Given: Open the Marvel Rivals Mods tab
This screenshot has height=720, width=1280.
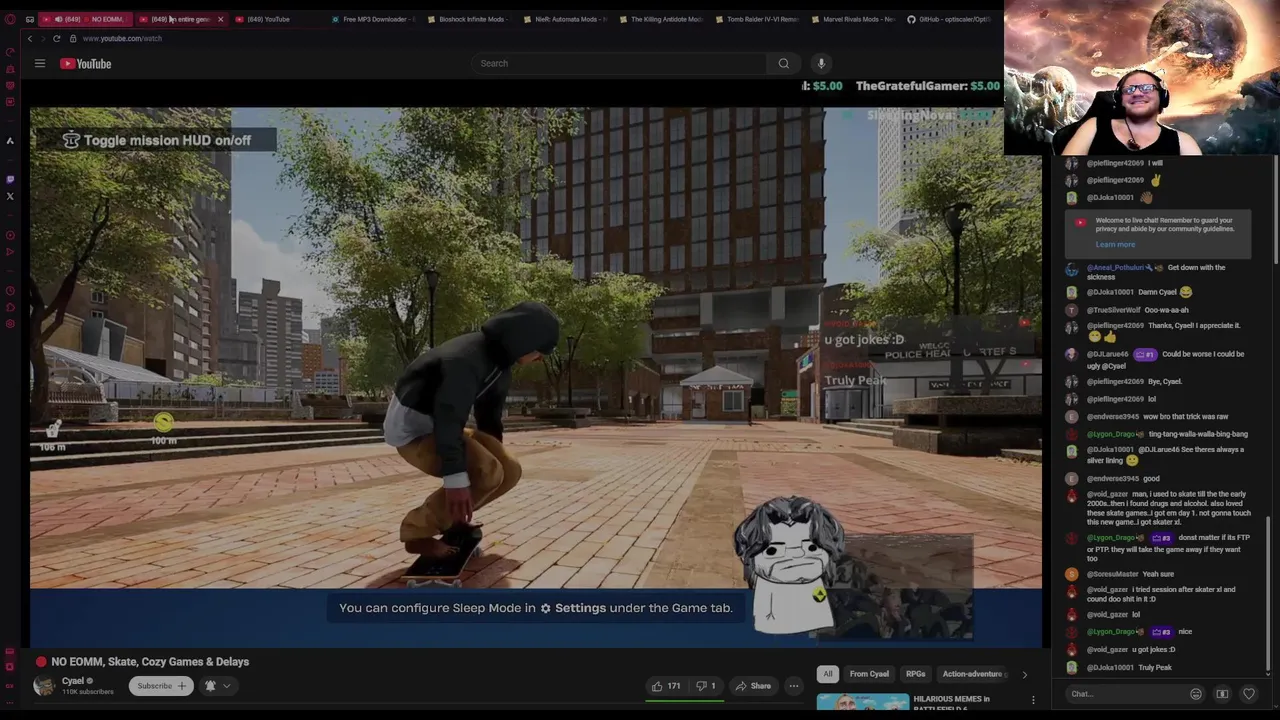Looking at the screenshot, I should tap(852, 19).
